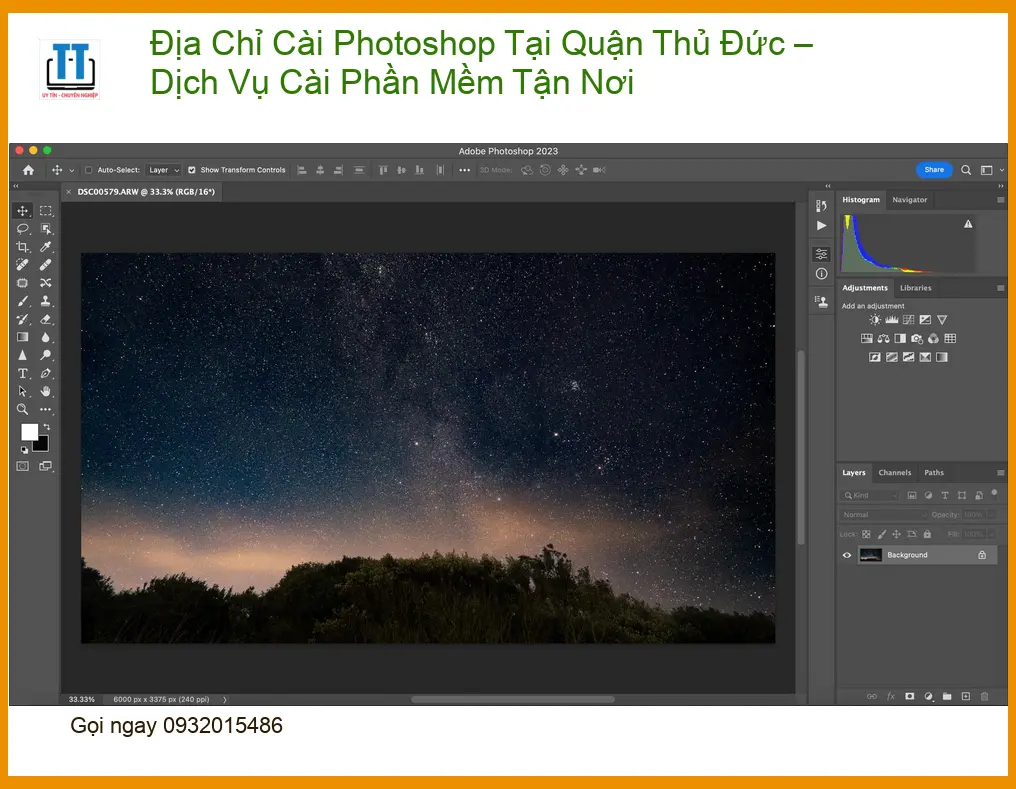The width and height of the screenshot is (1016, 789).
Task: Uncheck Show Transform Controls
Action: pos(192,170)
